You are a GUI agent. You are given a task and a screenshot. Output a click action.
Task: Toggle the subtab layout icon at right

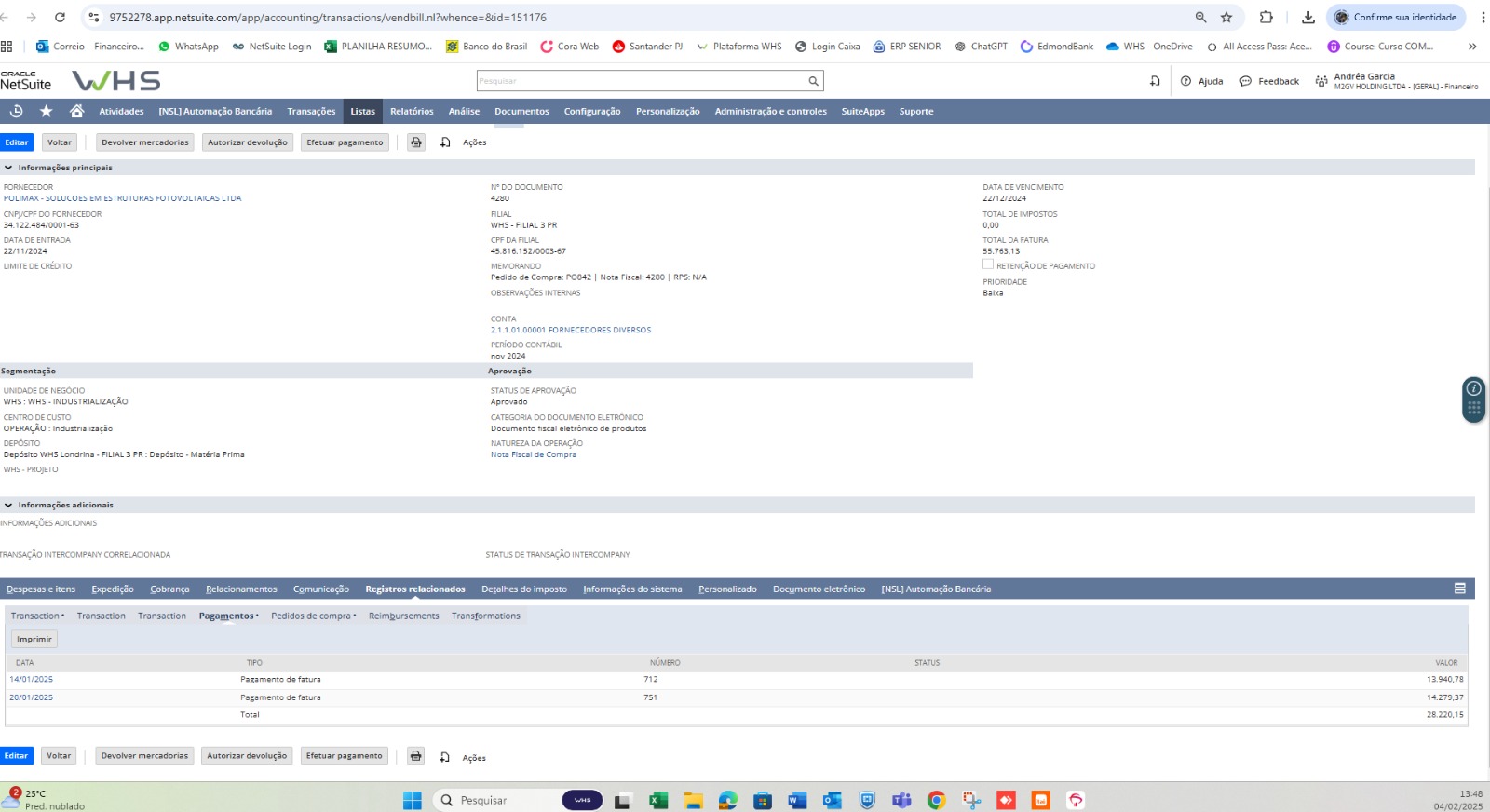1459,589
